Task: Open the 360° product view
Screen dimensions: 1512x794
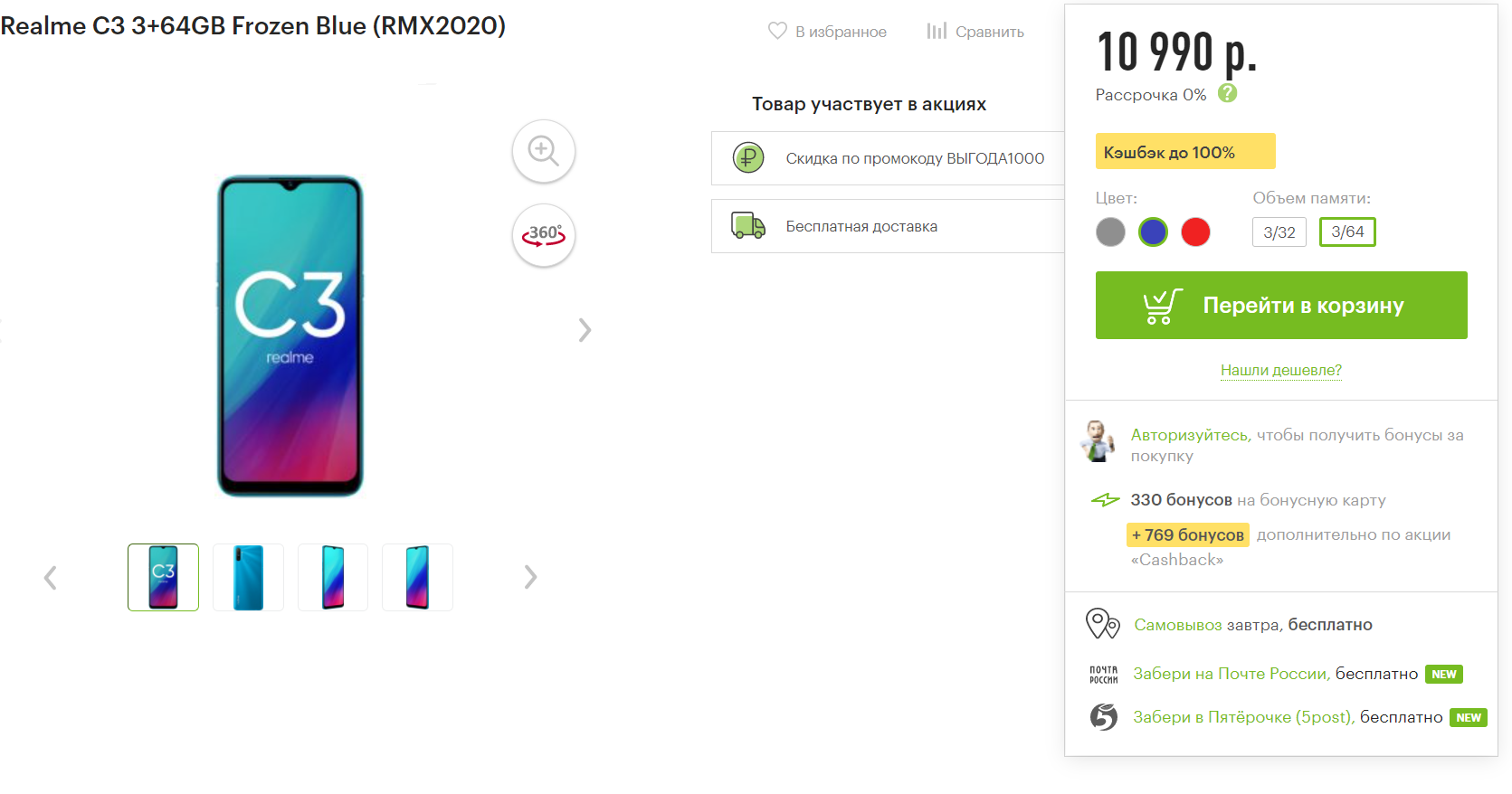Action: (x=543, y=235)
